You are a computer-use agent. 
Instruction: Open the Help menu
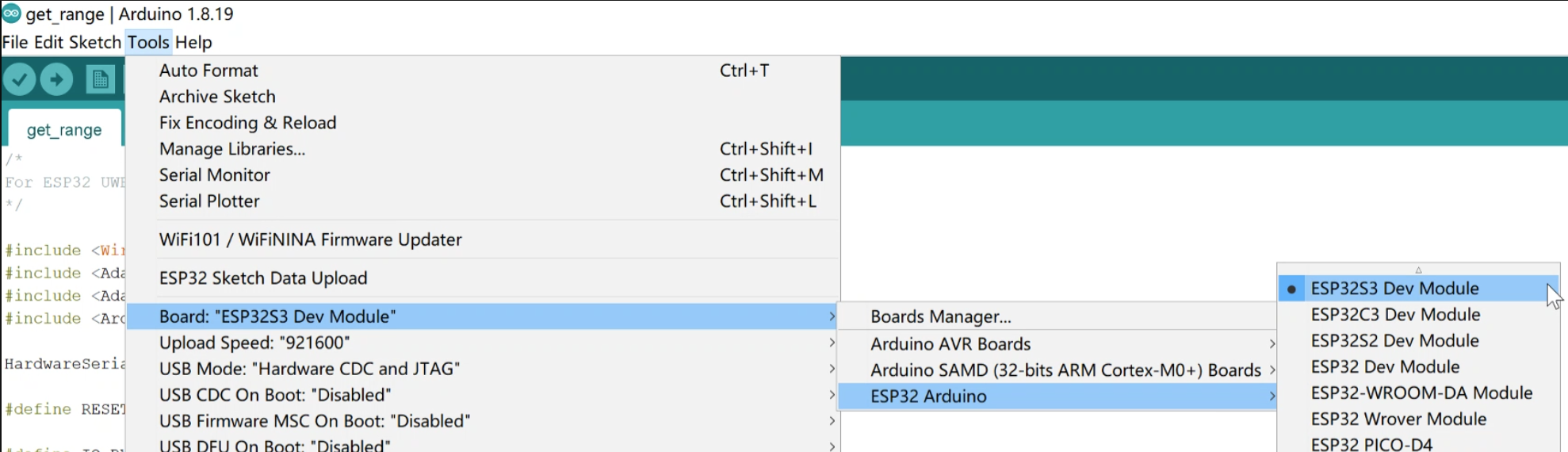tap(193, 42)
